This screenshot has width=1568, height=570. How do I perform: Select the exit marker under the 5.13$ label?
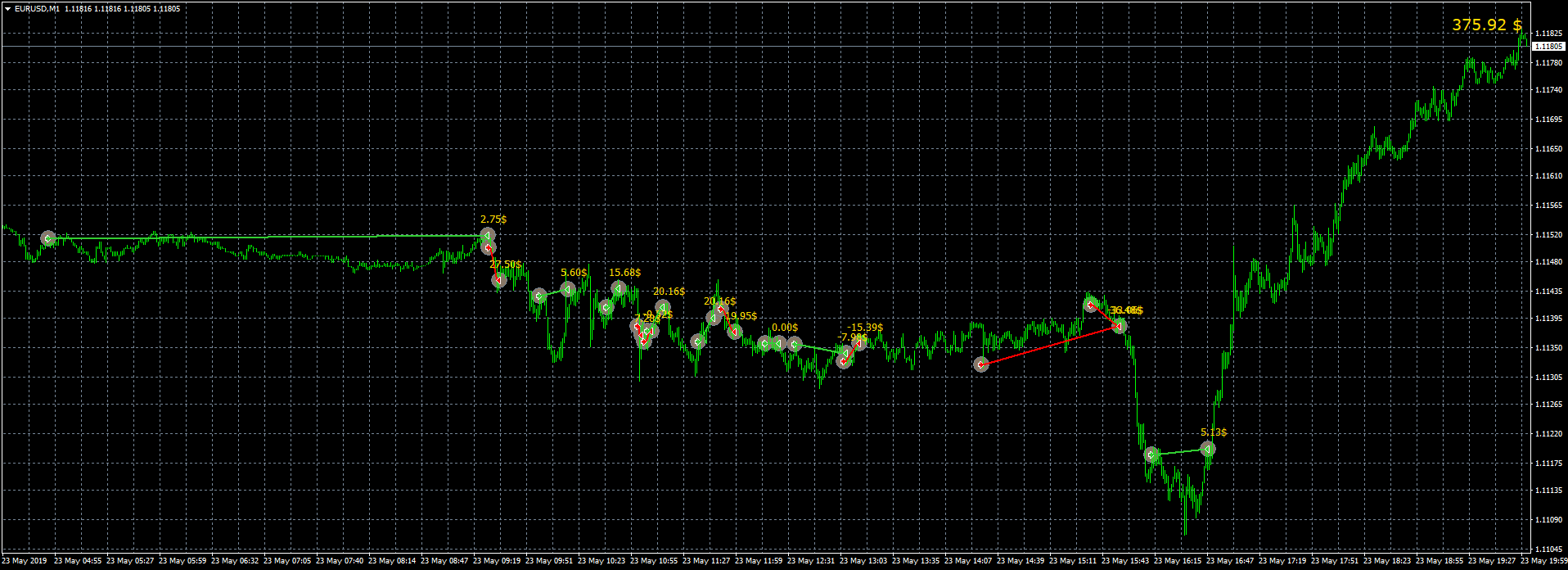point(1207,449)
